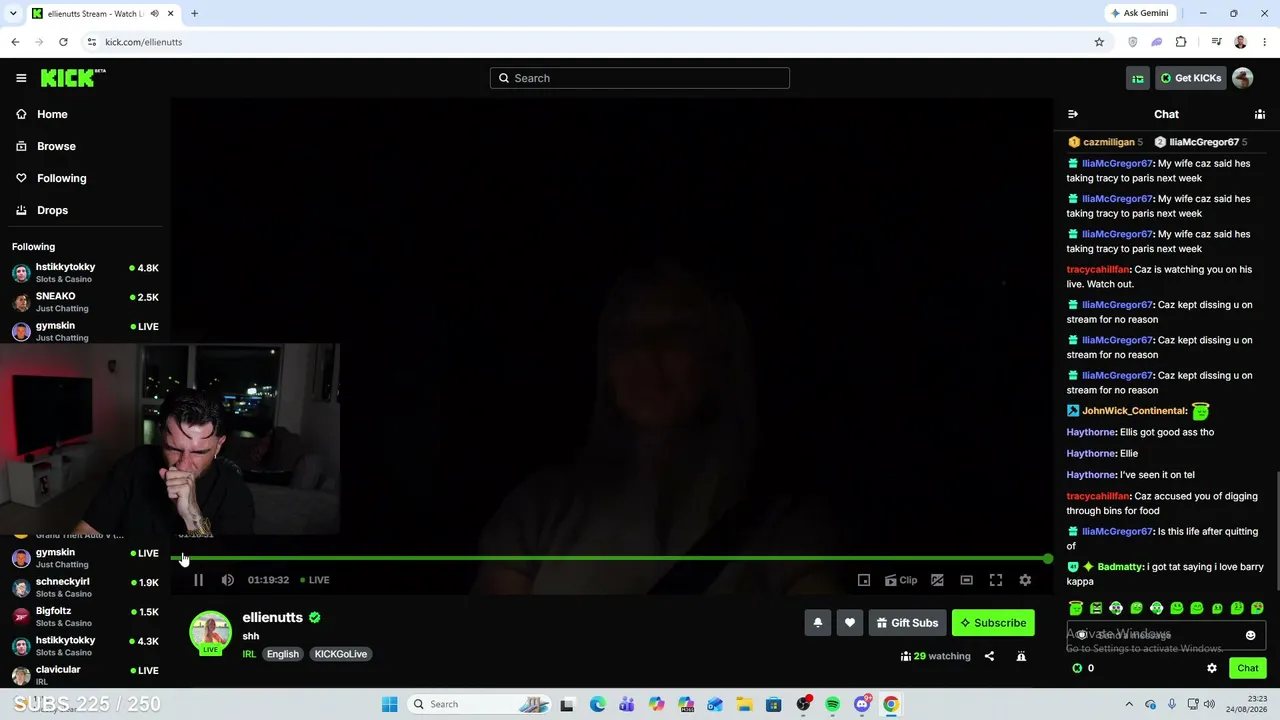Open Discord from the taskbar
Image resolution: width=1280 pixels, height=720 pixels.
click(862, 704)
